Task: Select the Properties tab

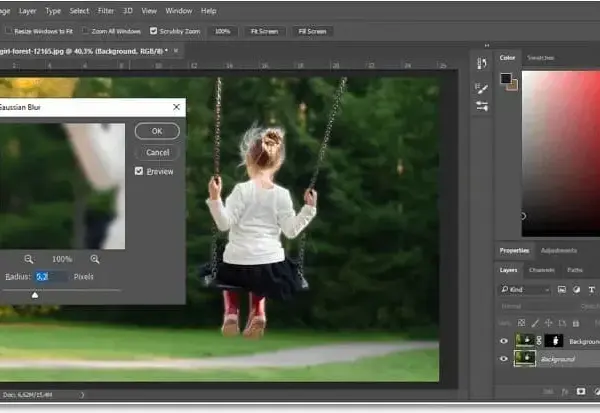Action: (514, 251)
